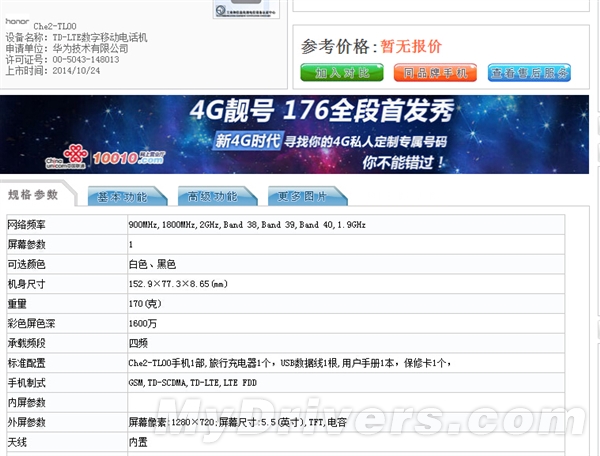Click the 重量 row label
600x456 pixels.
coord(17,304)
